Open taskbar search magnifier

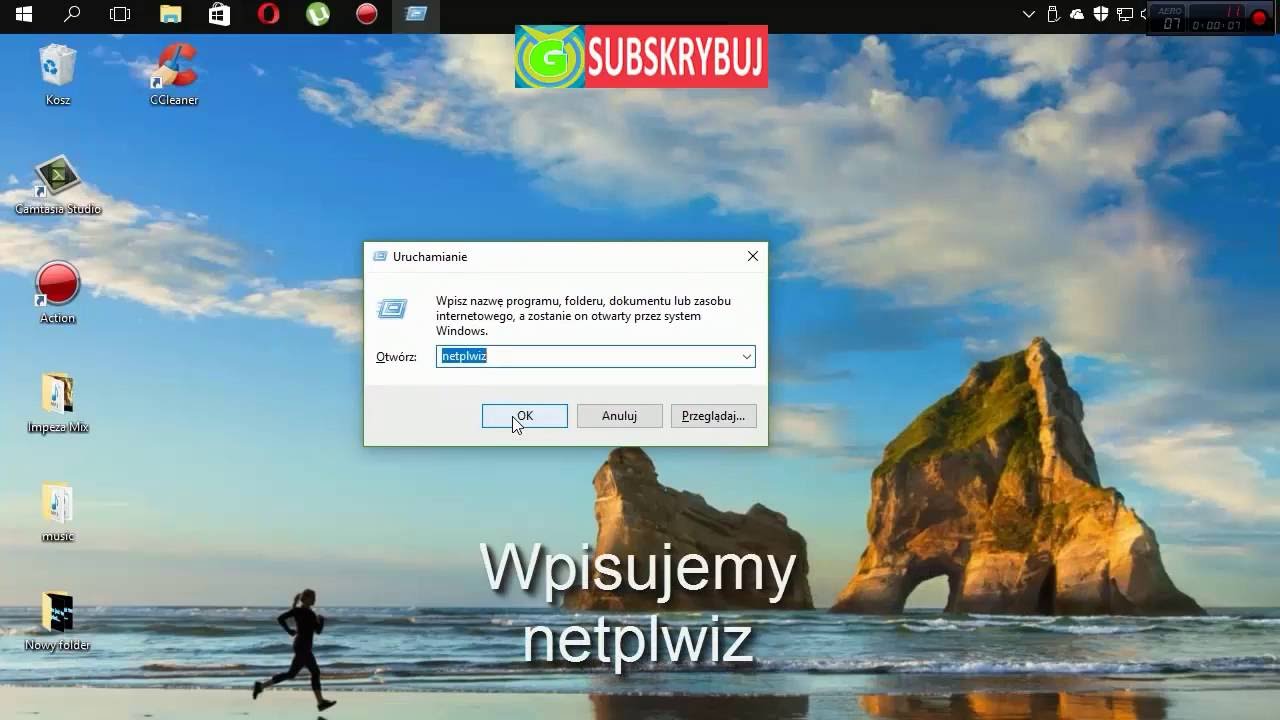pyautogui.click(x=72, y=14)
